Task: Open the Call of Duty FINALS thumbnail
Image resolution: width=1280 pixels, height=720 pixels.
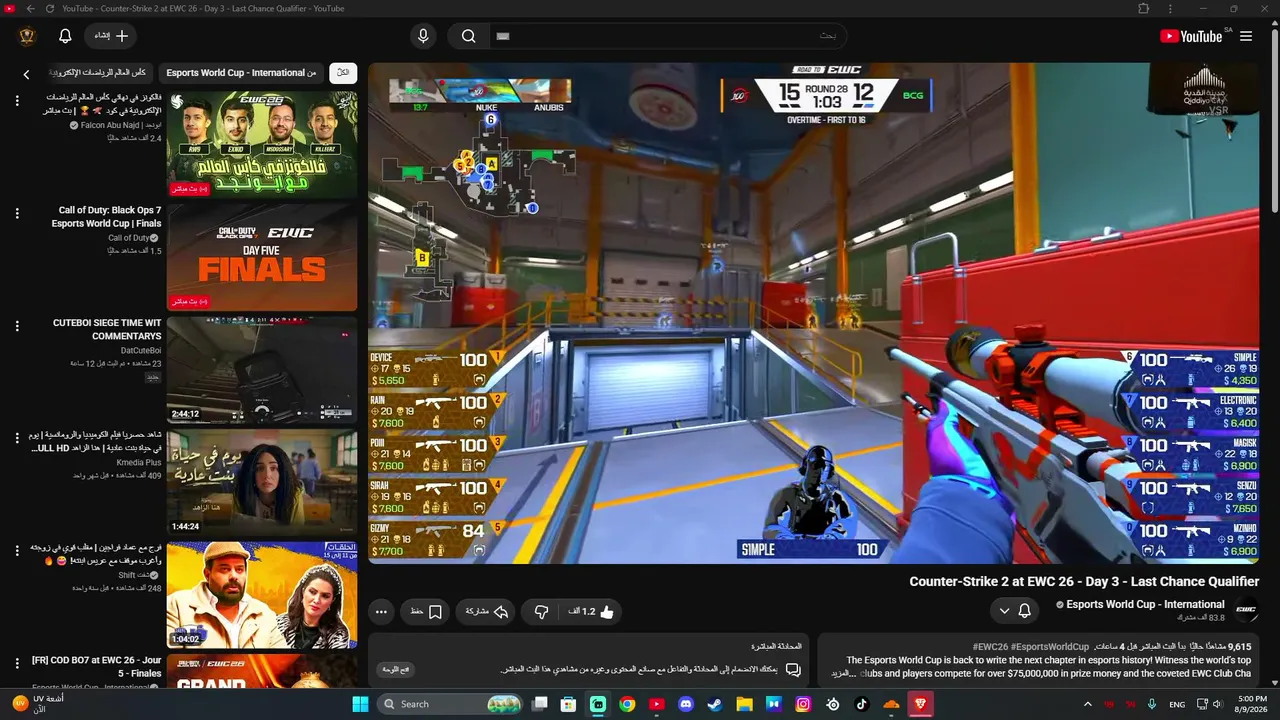Action: [x=262, y=257]
